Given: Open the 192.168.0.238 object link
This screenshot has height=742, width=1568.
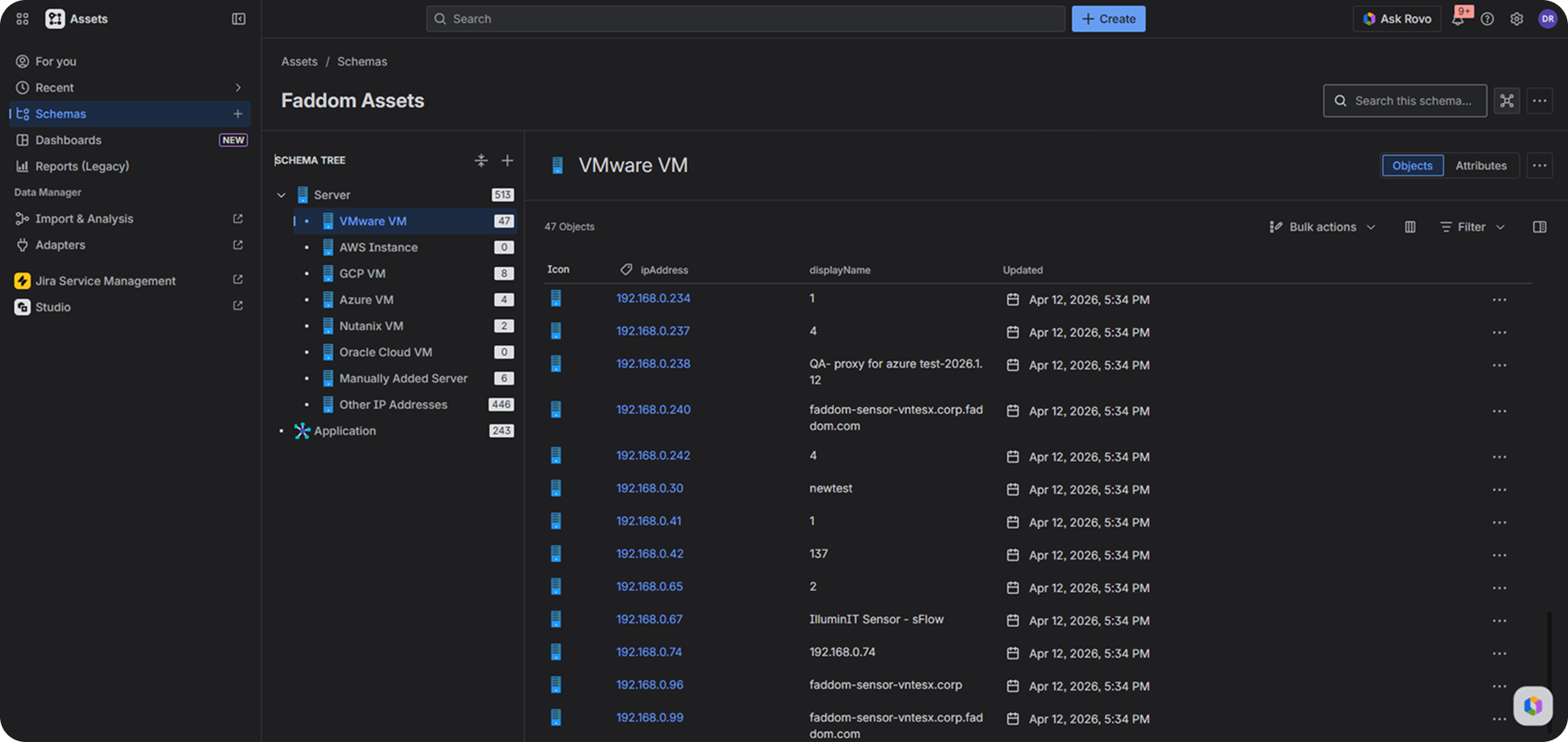Looking at the screenshot, I should pyautogui.click(x=654, y=364).
